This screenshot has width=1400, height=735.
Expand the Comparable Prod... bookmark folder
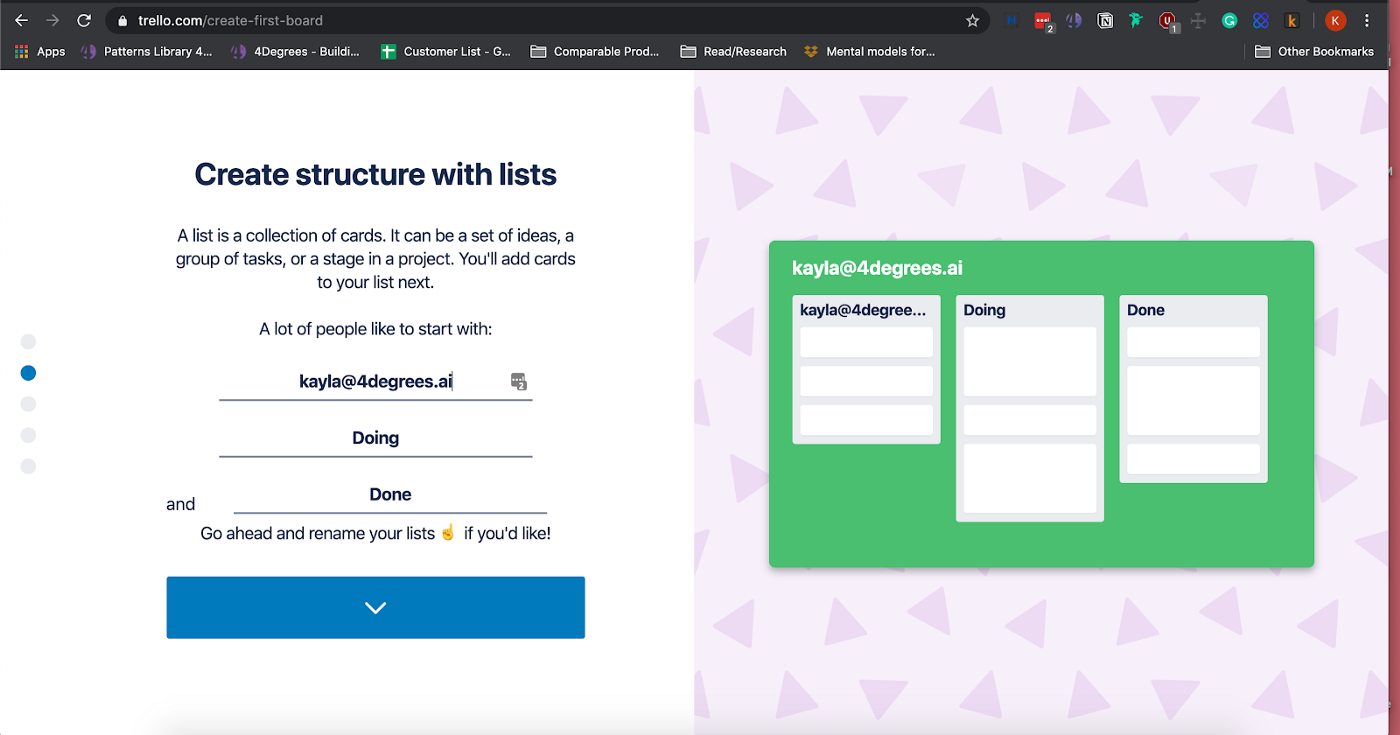coord(595,51)
